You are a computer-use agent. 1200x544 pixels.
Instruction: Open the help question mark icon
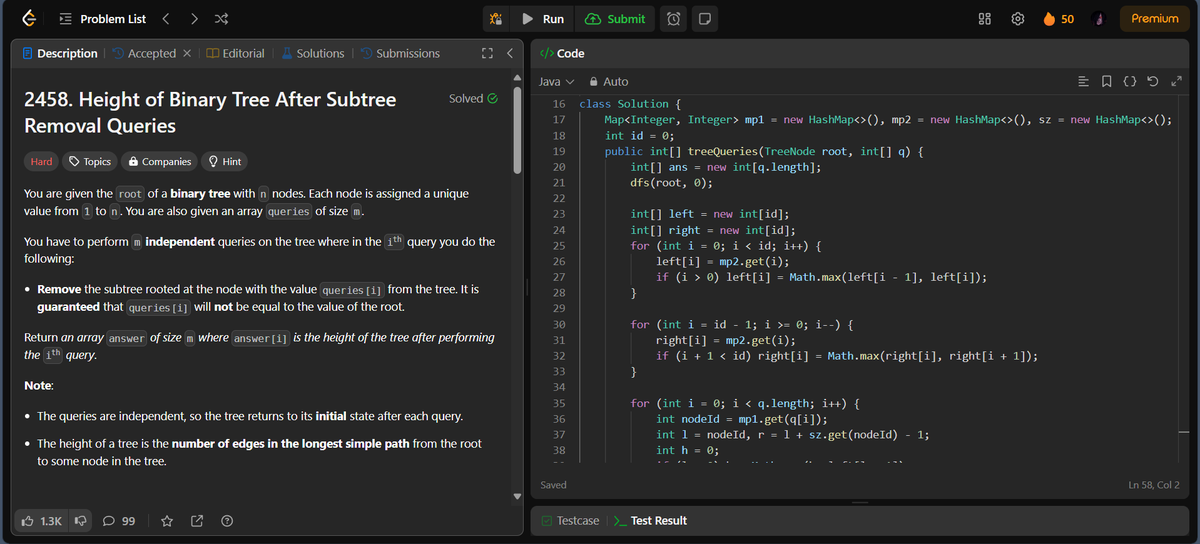pyautogui.click(x=227, y=521)
